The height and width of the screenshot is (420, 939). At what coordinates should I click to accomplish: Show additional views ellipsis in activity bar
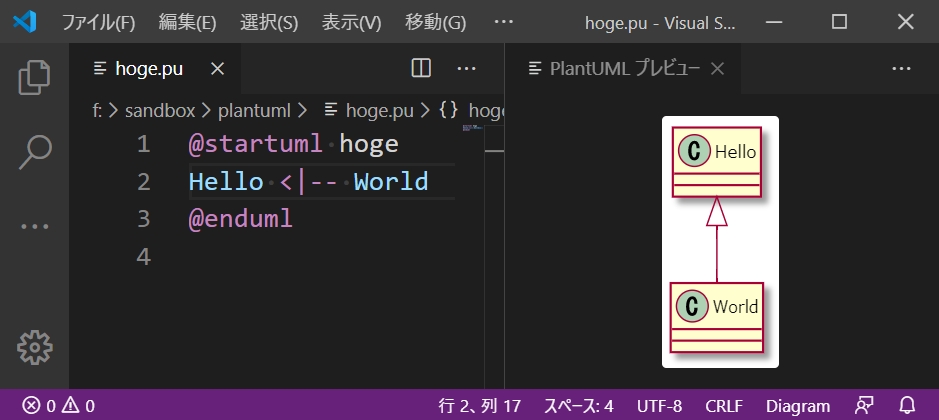coord(34,226)
